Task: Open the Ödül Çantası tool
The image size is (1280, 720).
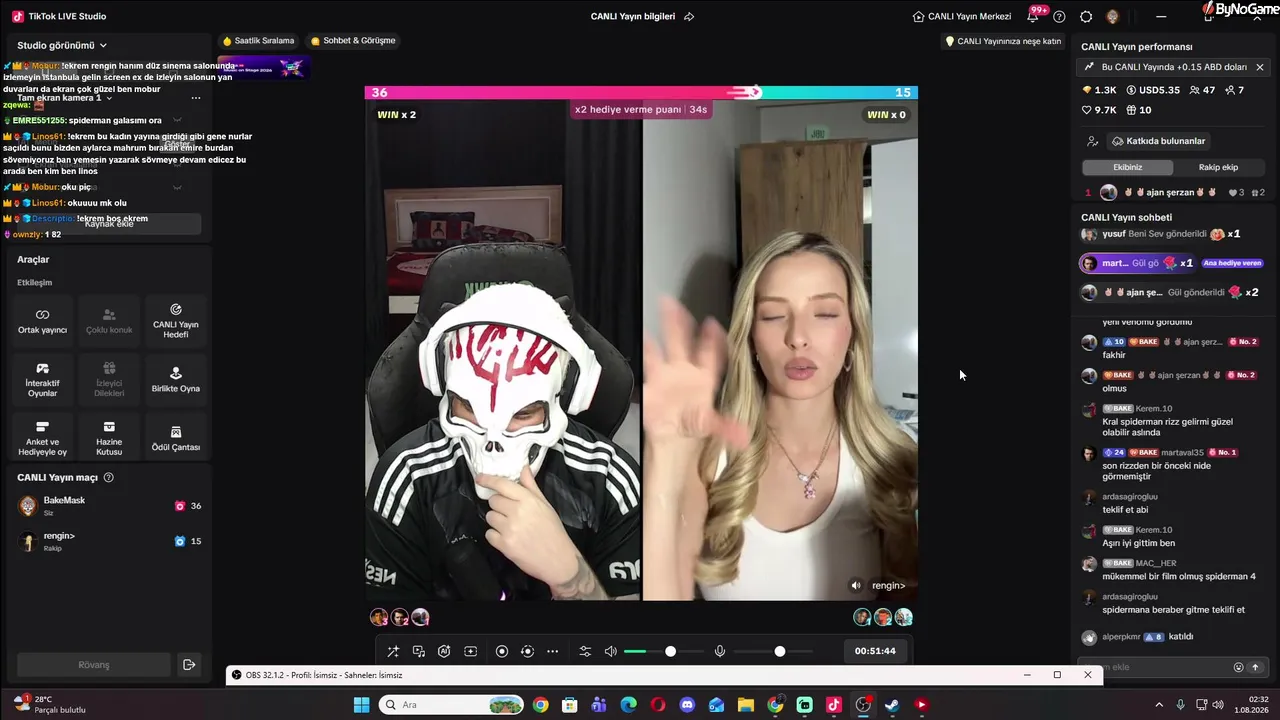Action: (176, 438)
